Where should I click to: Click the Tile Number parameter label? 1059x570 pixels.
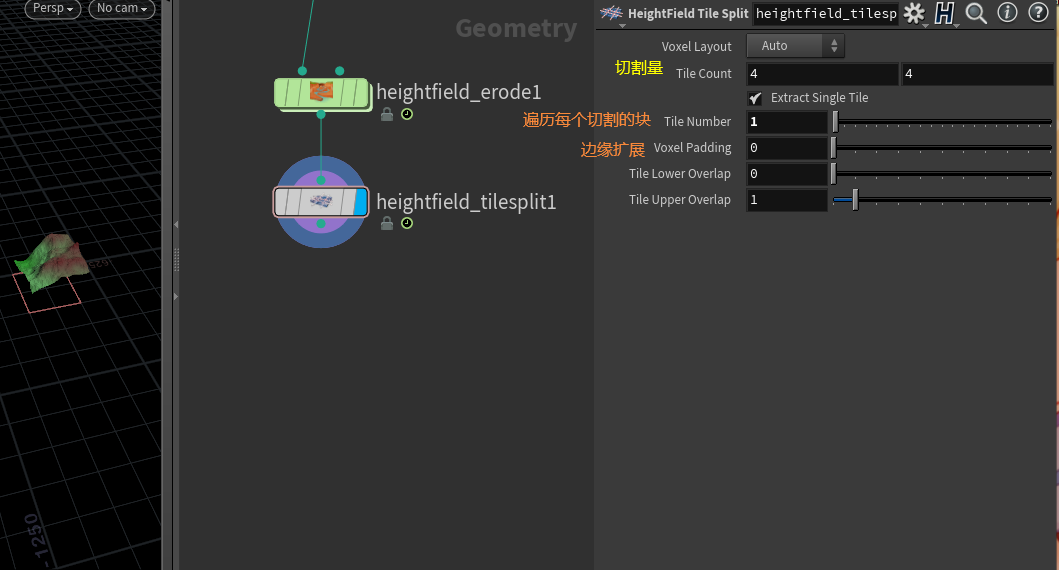tap(697, 122)
